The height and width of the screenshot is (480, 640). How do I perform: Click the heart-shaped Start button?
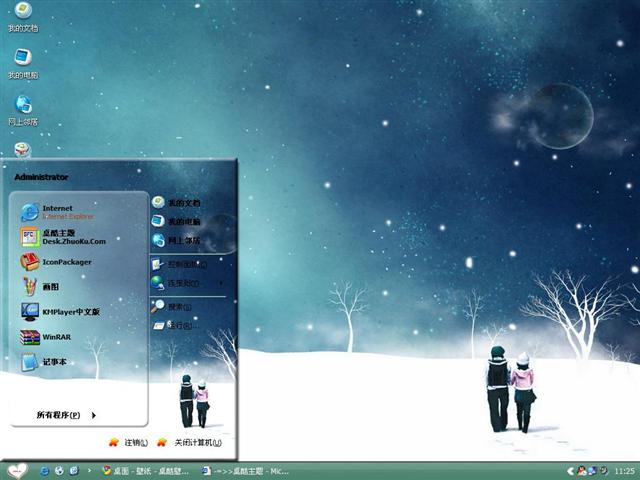17,471
